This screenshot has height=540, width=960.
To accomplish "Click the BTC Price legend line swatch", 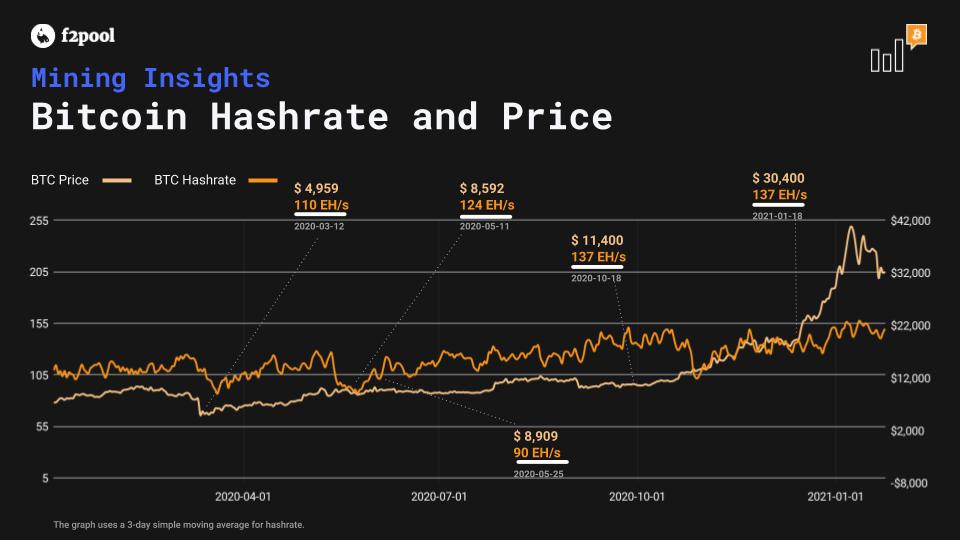I will click(x=117, y=180).
